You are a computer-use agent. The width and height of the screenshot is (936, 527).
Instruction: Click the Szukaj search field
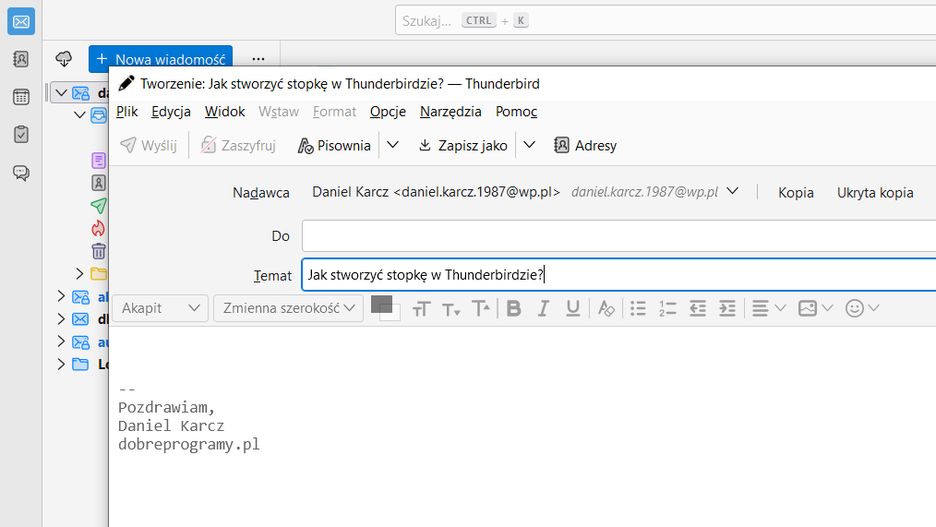click(x=665, y=21)
